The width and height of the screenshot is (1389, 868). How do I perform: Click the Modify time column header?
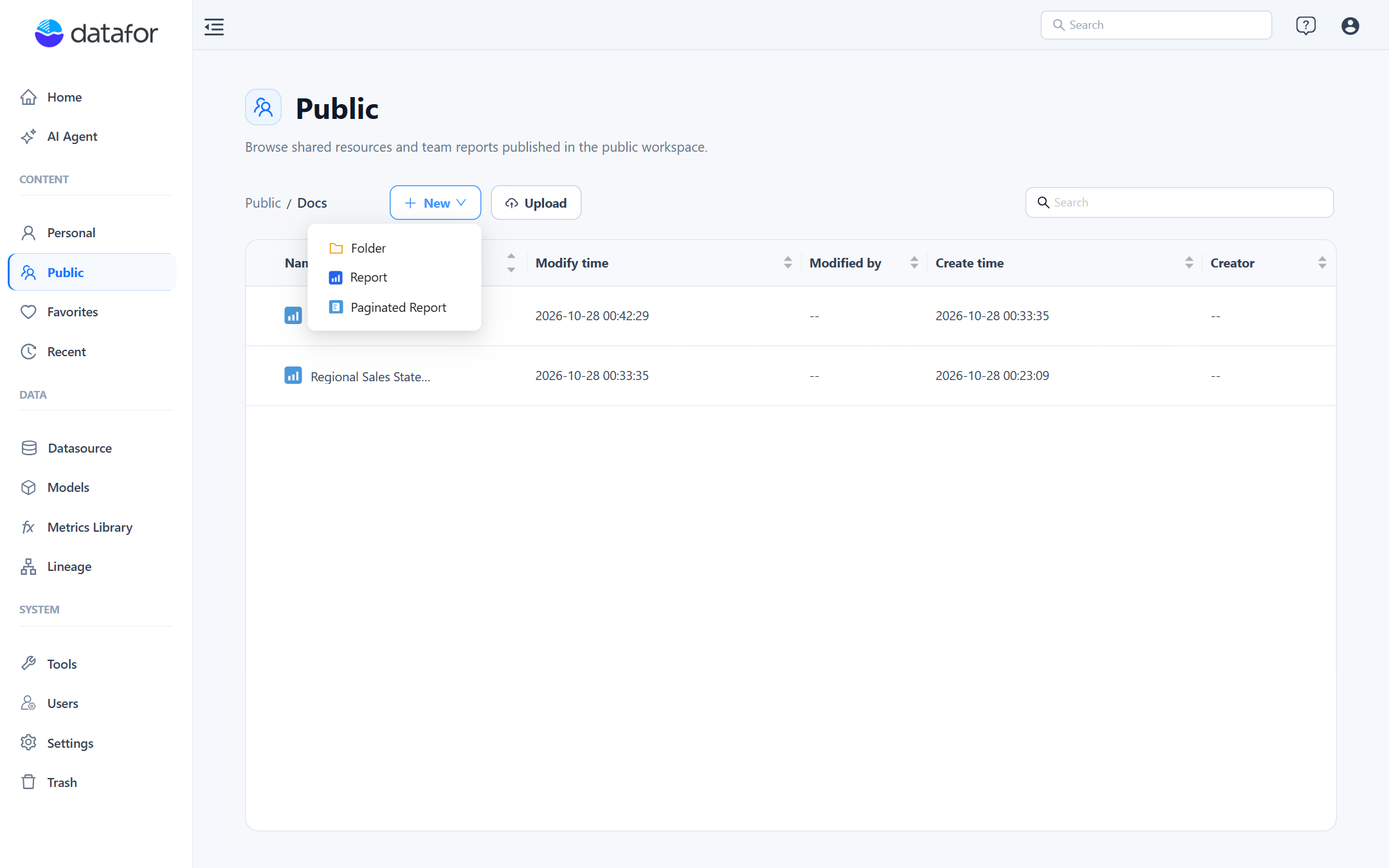572,263
